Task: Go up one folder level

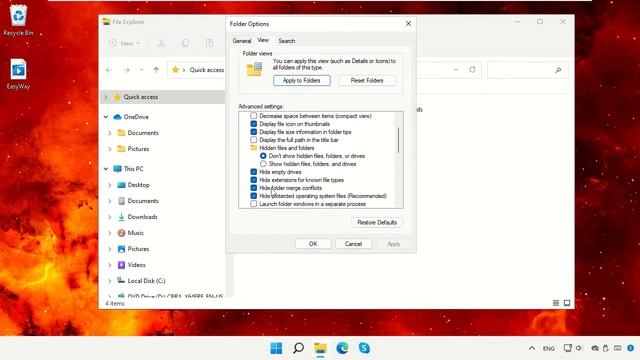Action: [156, 70]
